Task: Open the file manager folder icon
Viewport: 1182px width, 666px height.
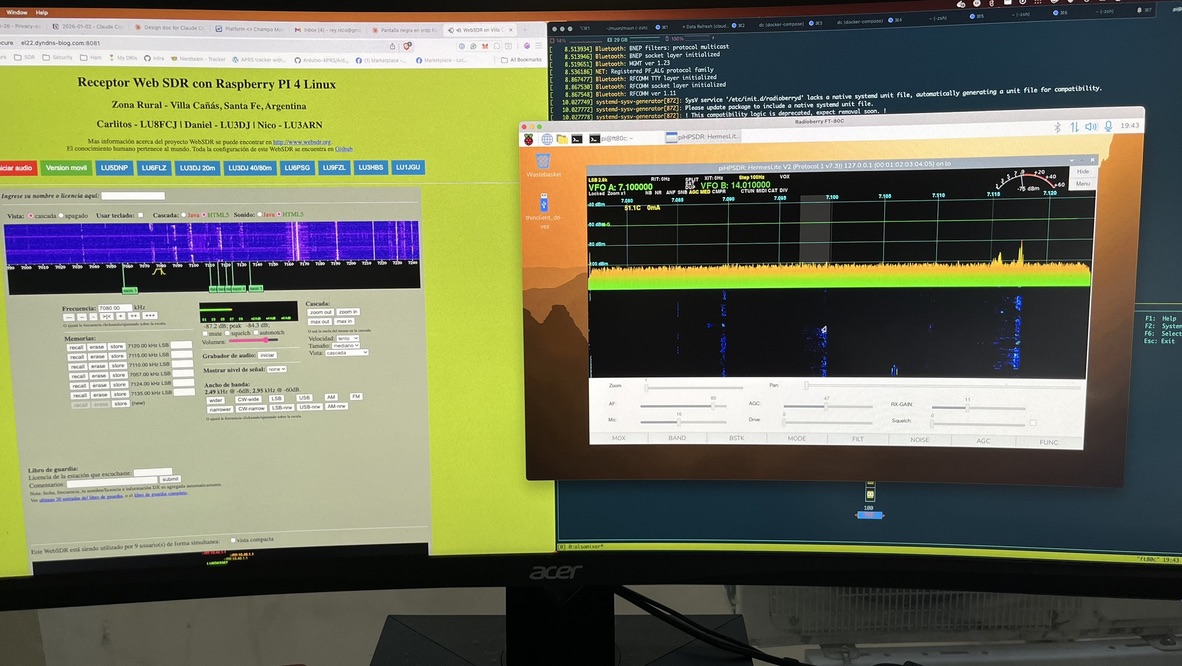Action: tap(562, 138)
